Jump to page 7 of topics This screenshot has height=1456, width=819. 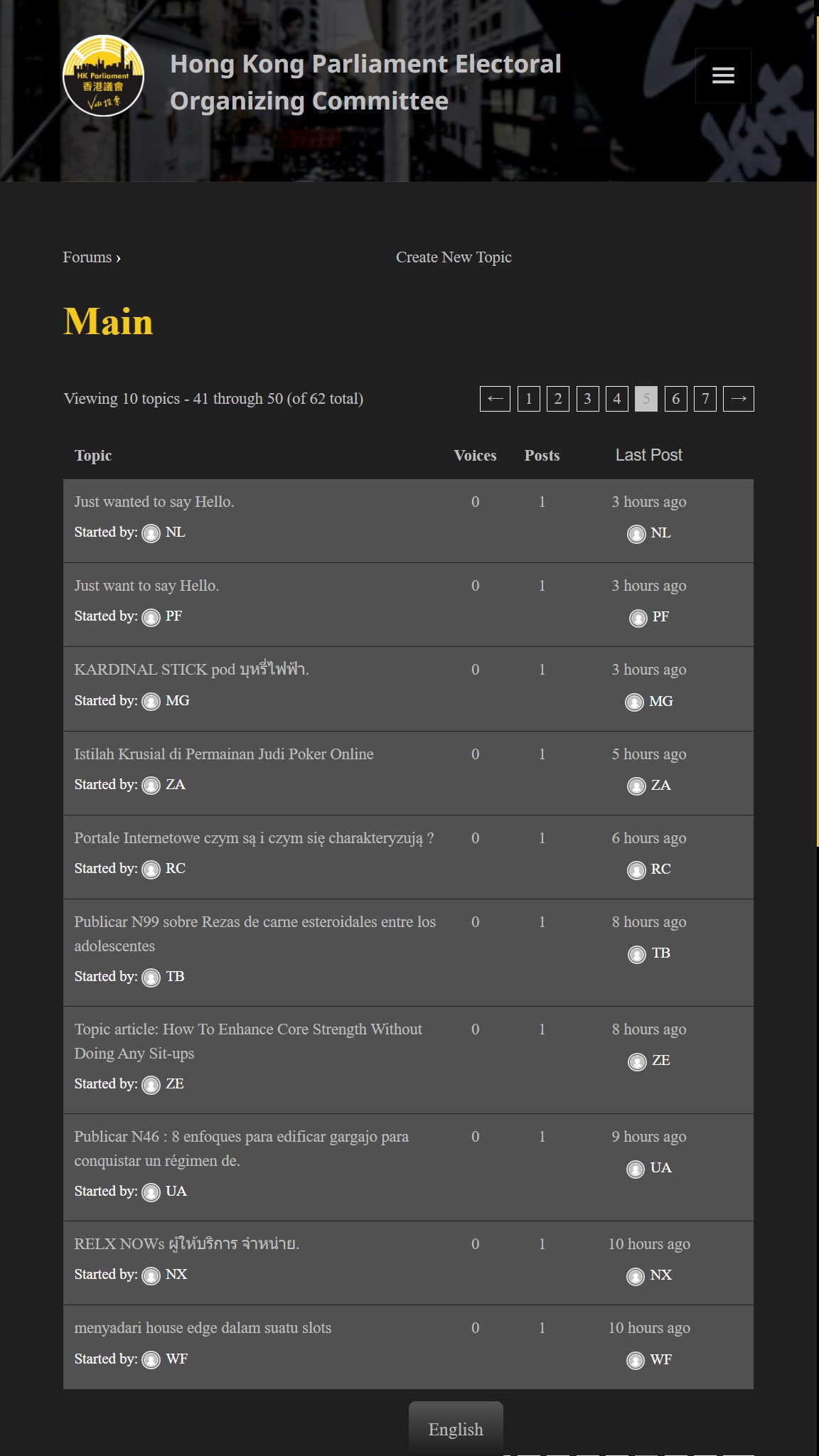[x=705, y=399]
